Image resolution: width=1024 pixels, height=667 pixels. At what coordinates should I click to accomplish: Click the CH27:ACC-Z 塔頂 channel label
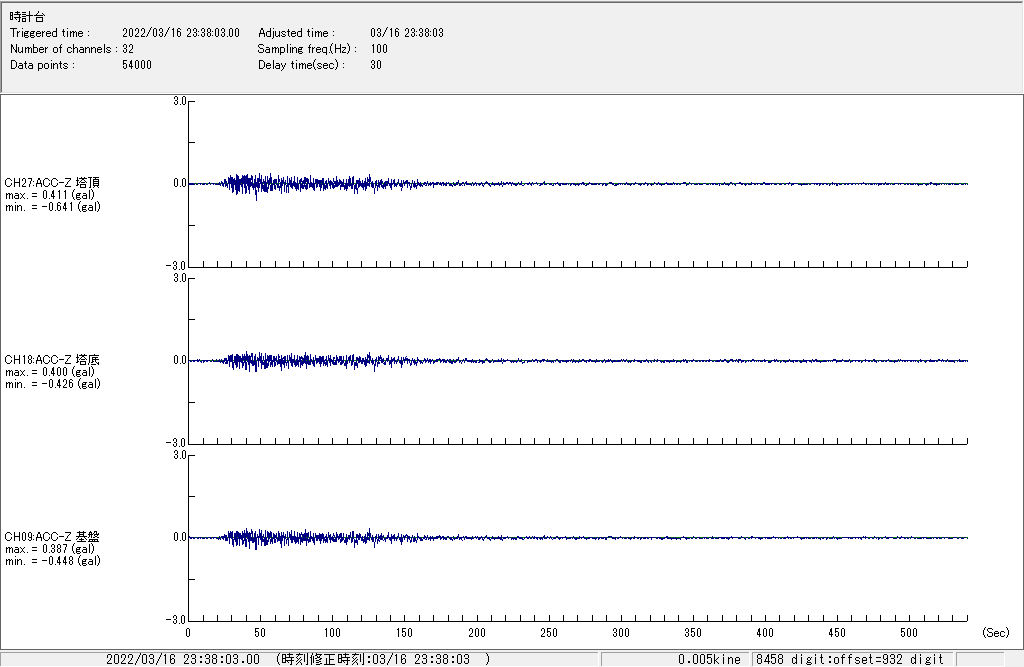click(52, 183)
